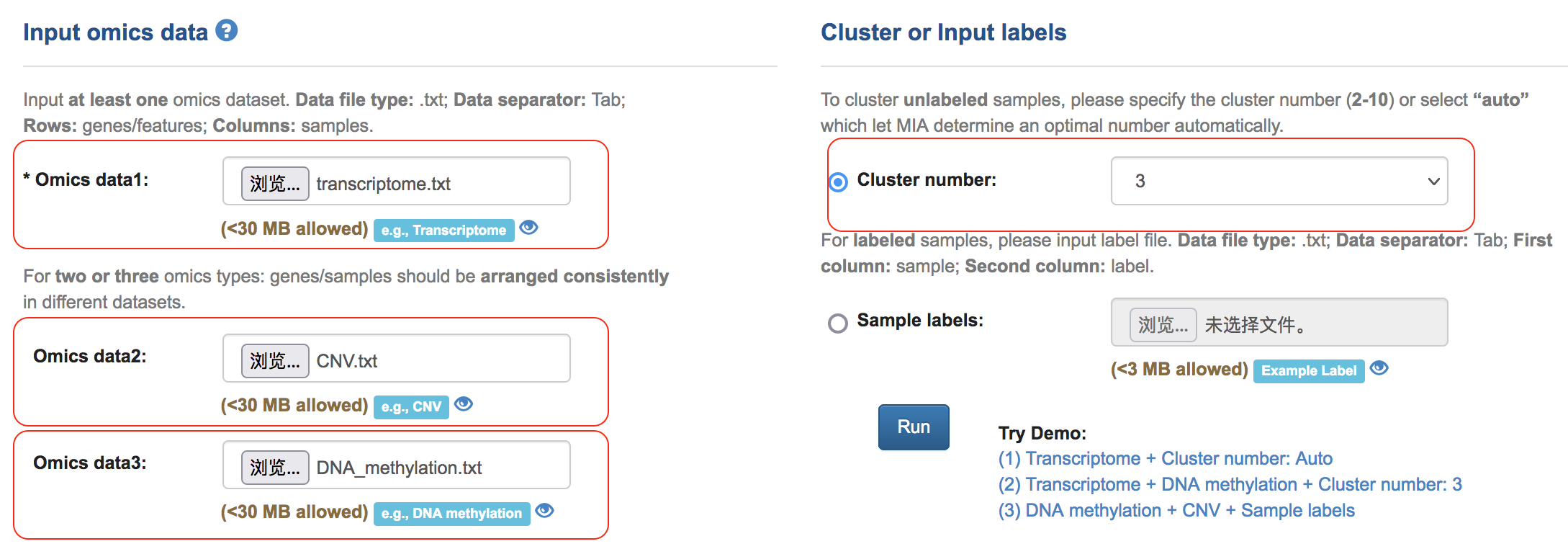Select the Sample labels radio button
This screenshot has width=1568, height=549.
tap(838, 323)
